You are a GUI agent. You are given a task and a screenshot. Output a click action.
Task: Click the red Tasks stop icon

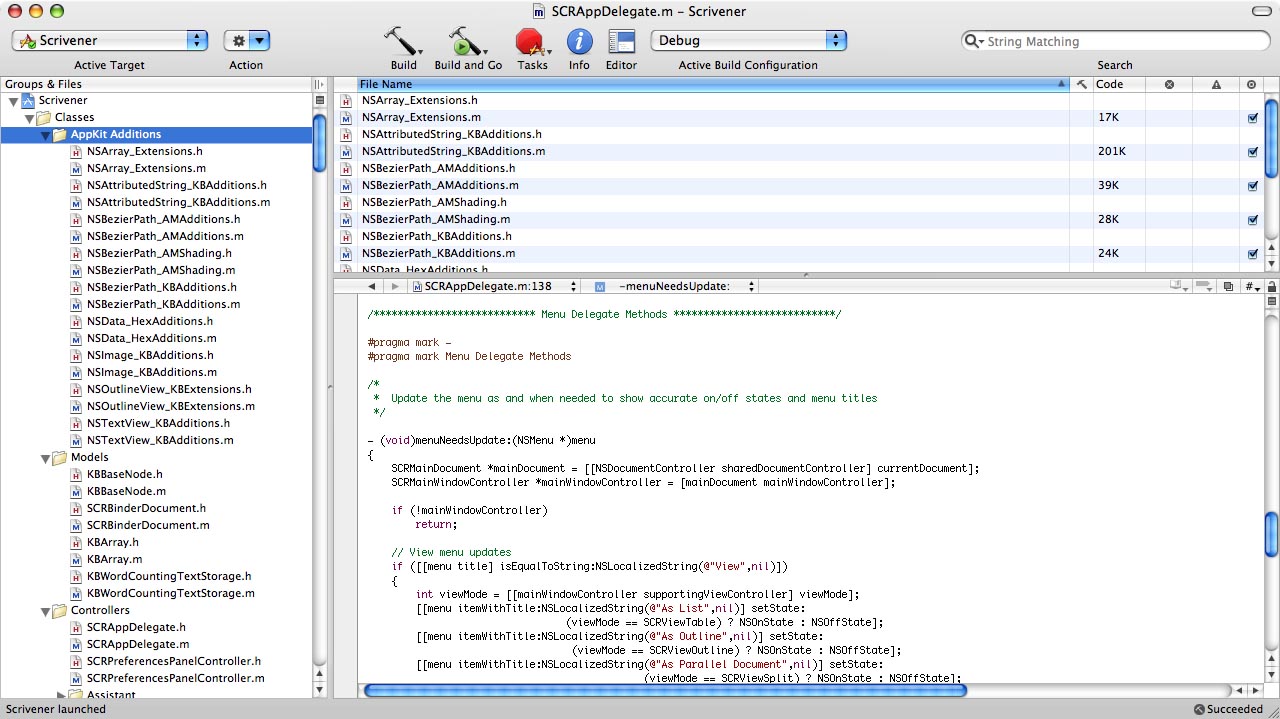tap(531, 41)
